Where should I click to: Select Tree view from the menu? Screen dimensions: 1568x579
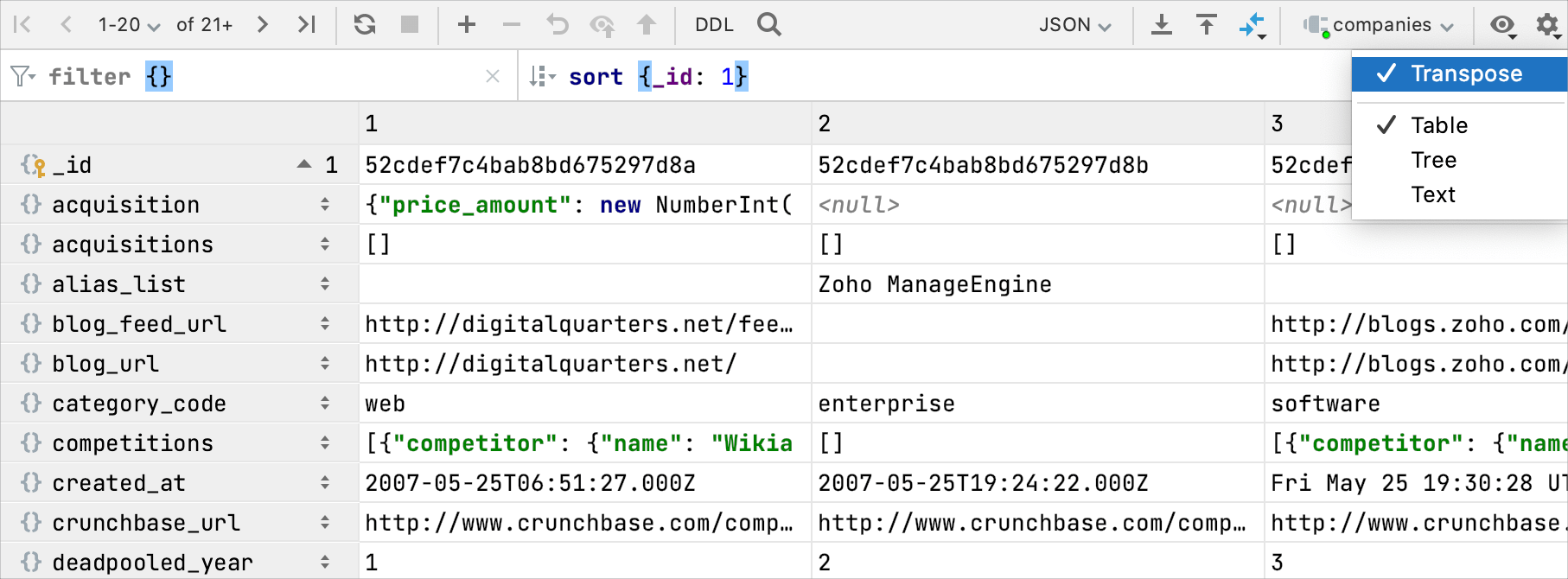click(x=1433, y=160)
